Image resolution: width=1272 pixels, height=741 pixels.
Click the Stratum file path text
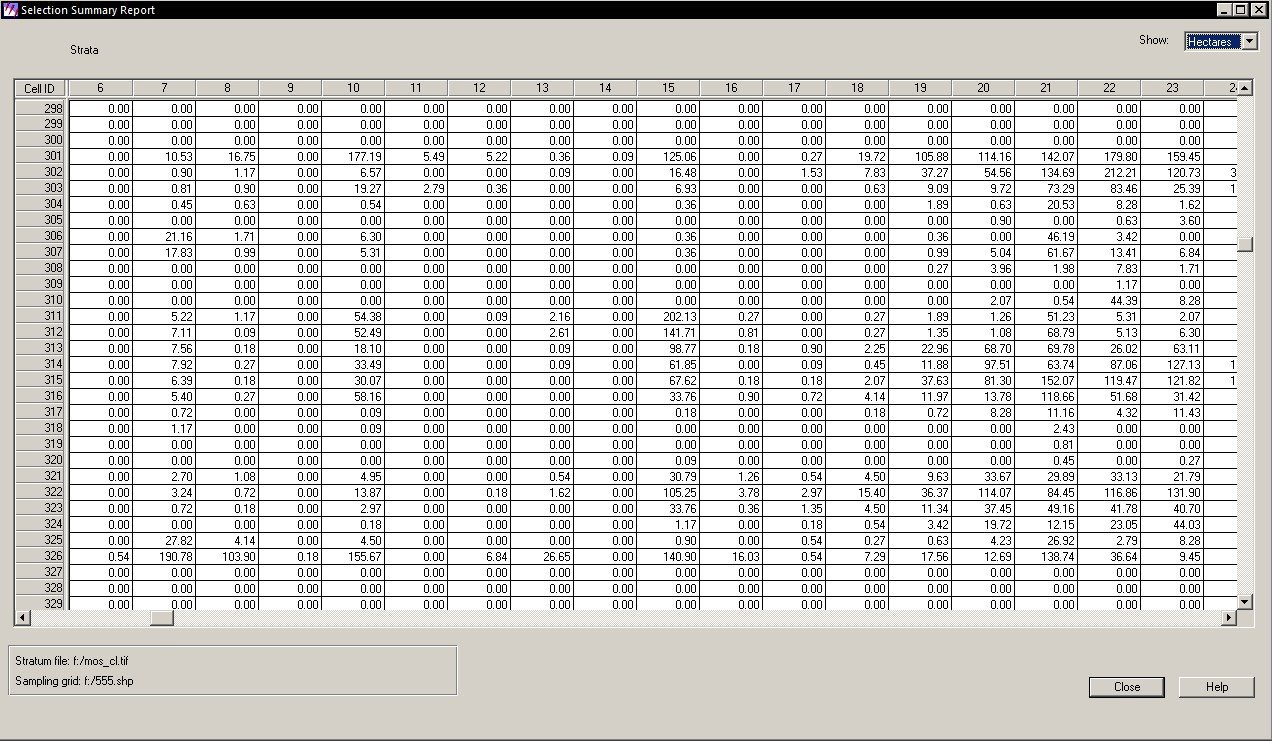(75, 660)
